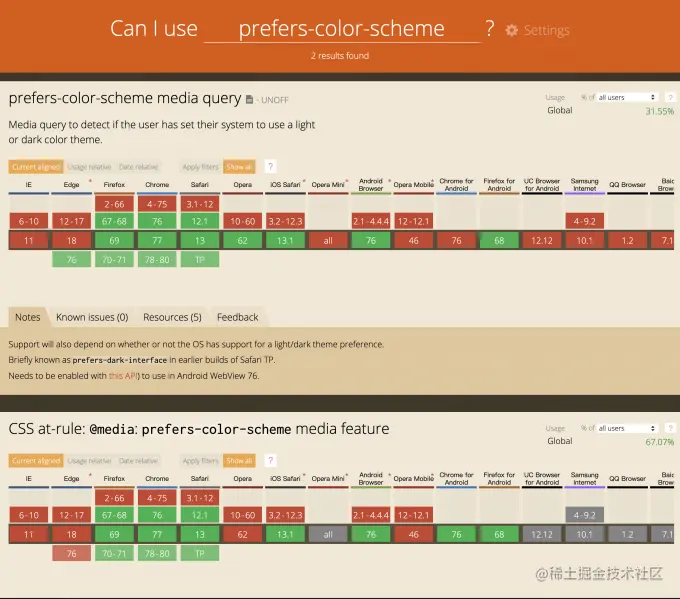Select Samsung 4-9.2 cell in CSS at-rule table
Image resolution: width=680 pixels, height=599 pixels.
pyautogui.click(x=585, y=515)
